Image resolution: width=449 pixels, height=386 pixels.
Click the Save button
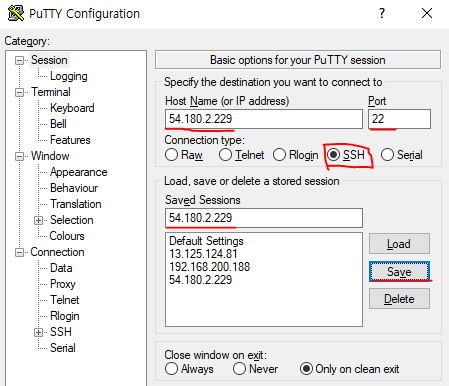399,271
